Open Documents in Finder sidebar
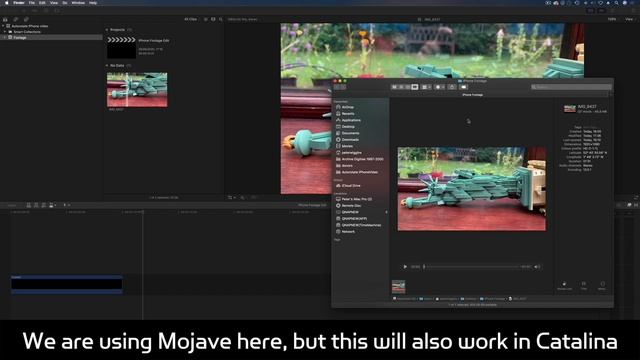This screenshot has width=640, height=360. point(350,133)
